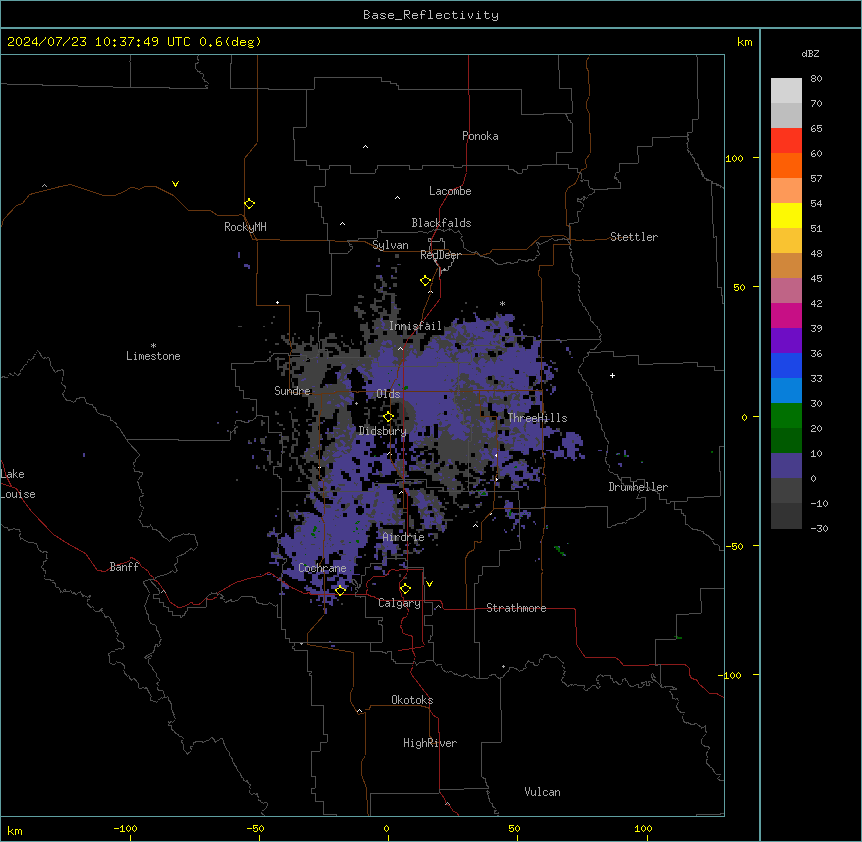Click the yellow V marker northwest of RockyMH

tap(175, 184)
